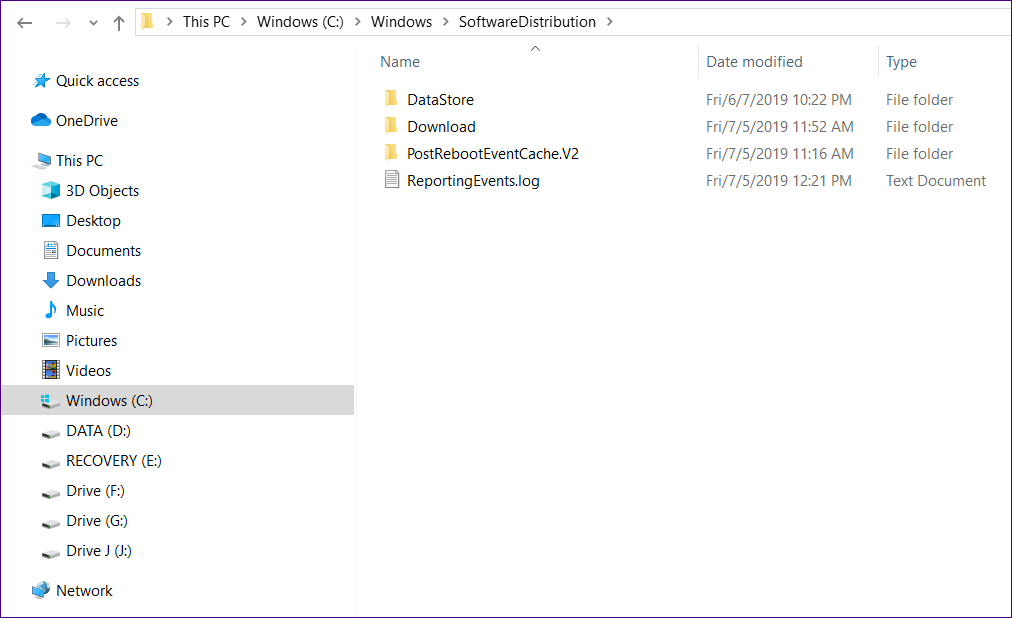Sort by Date modified column
The image size is (1012, 618).
(754, 62)
